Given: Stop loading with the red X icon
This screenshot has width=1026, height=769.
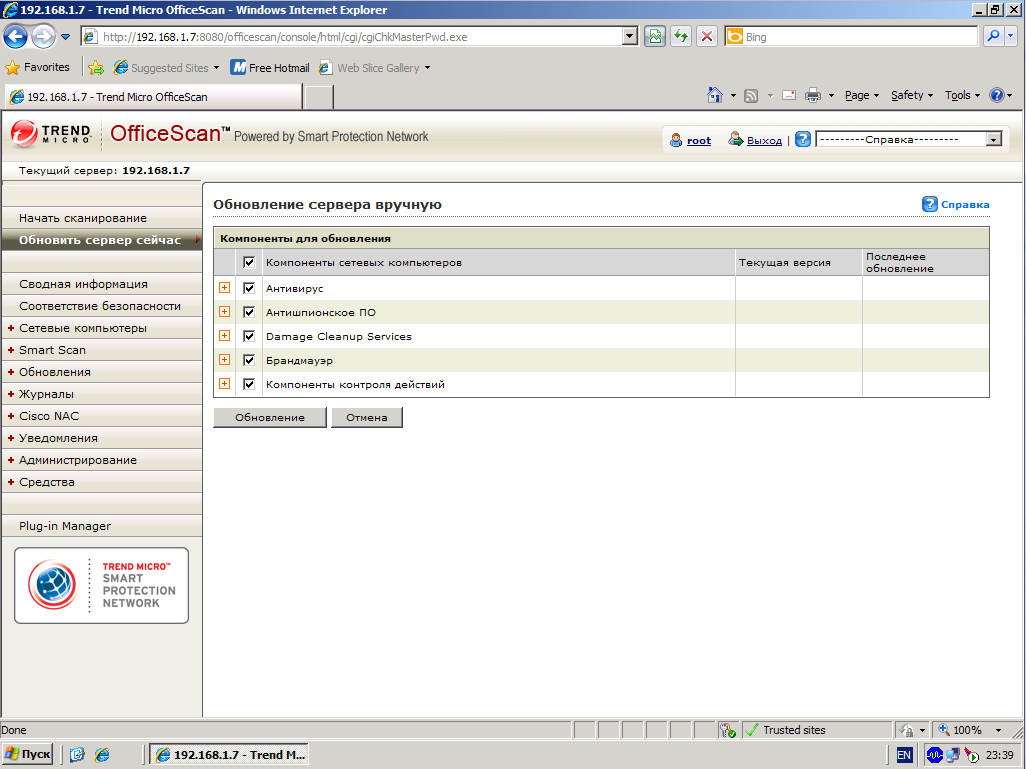Looking at the screenshot, I should pos(707,37).
